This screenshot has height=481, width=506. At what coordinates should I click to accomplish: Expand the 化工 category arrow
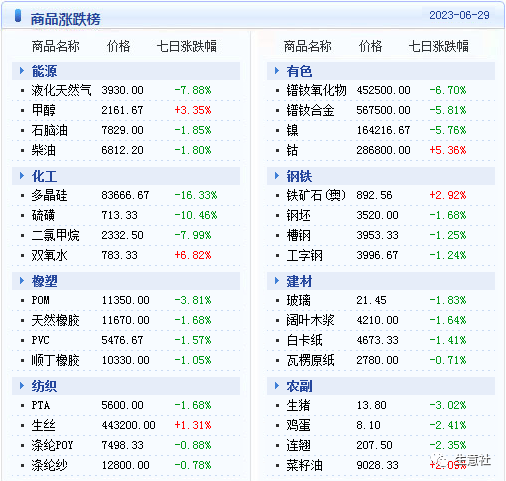pyautogui.click(x=22, y=176)
